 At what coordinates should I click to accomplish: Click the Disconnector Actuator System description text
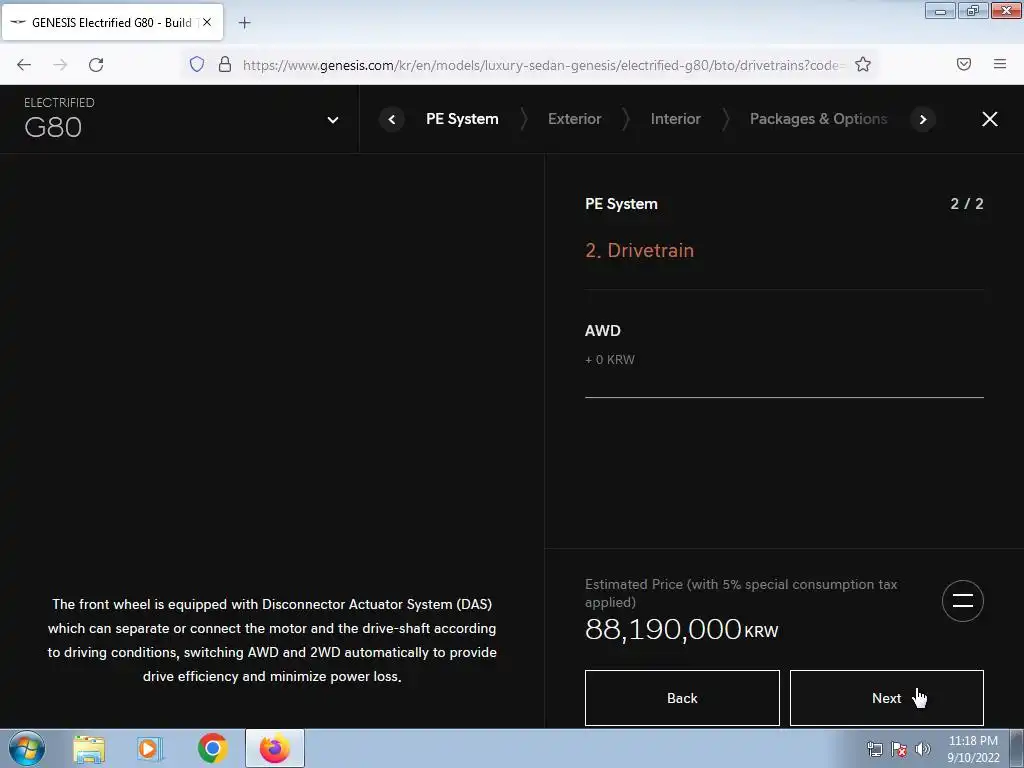pos(272,640)
